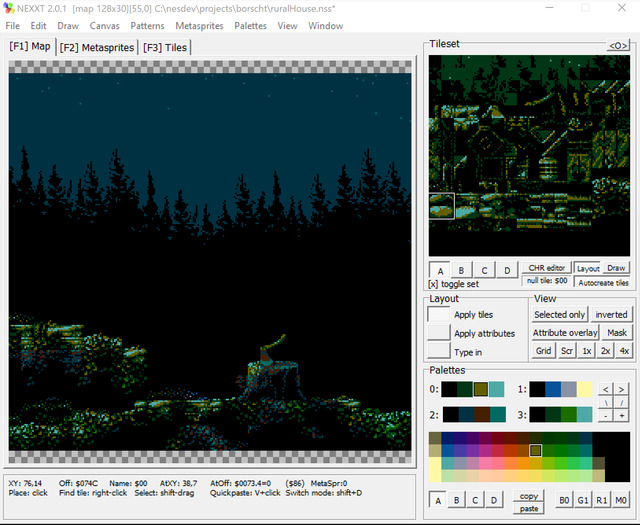This screenshot has width=640, height=525.
Task: Toggle the R1 emphasis bit button
Action: click(602, 500)
